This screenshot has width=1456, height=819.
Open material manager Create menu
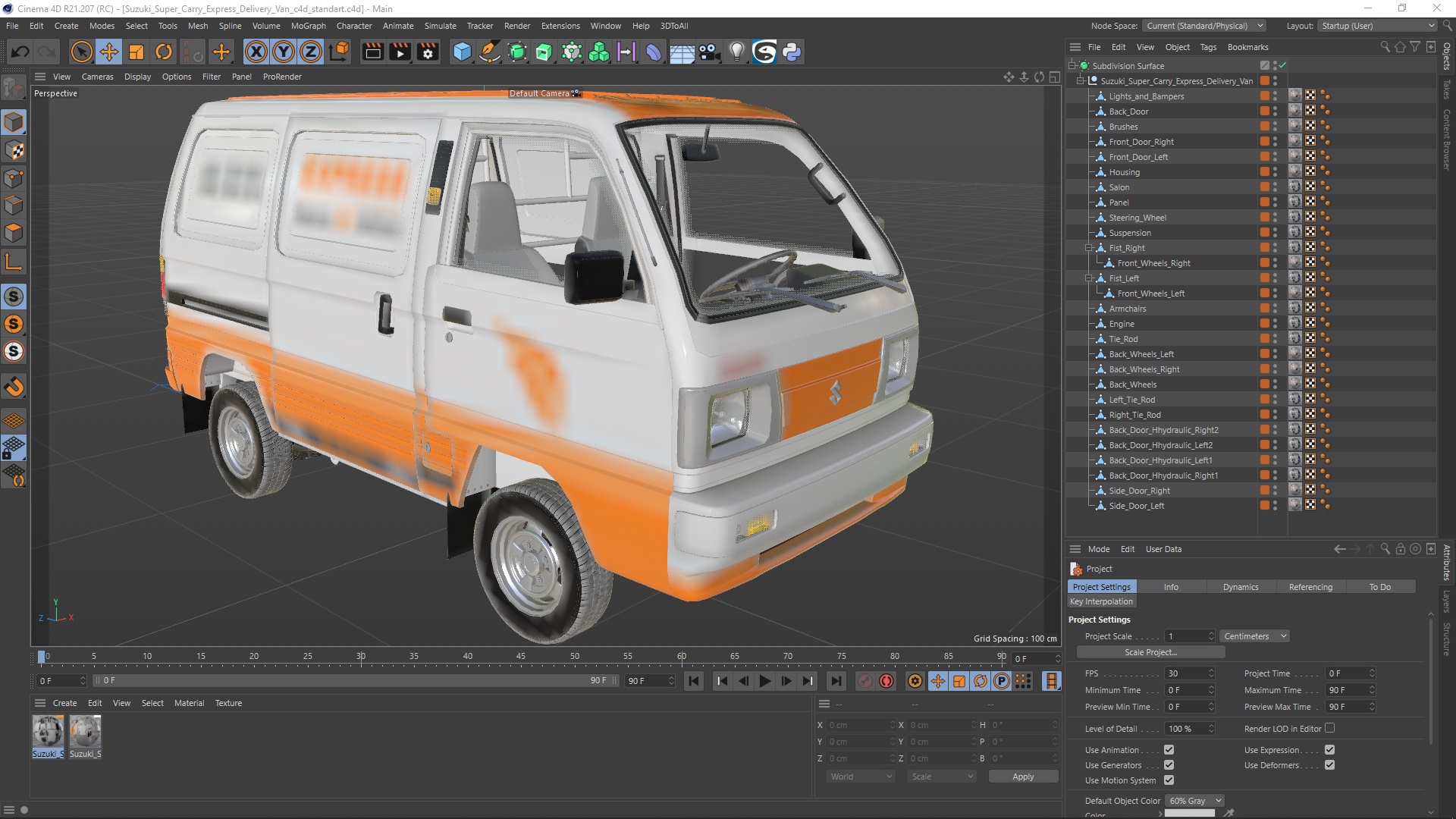point(64,703)
